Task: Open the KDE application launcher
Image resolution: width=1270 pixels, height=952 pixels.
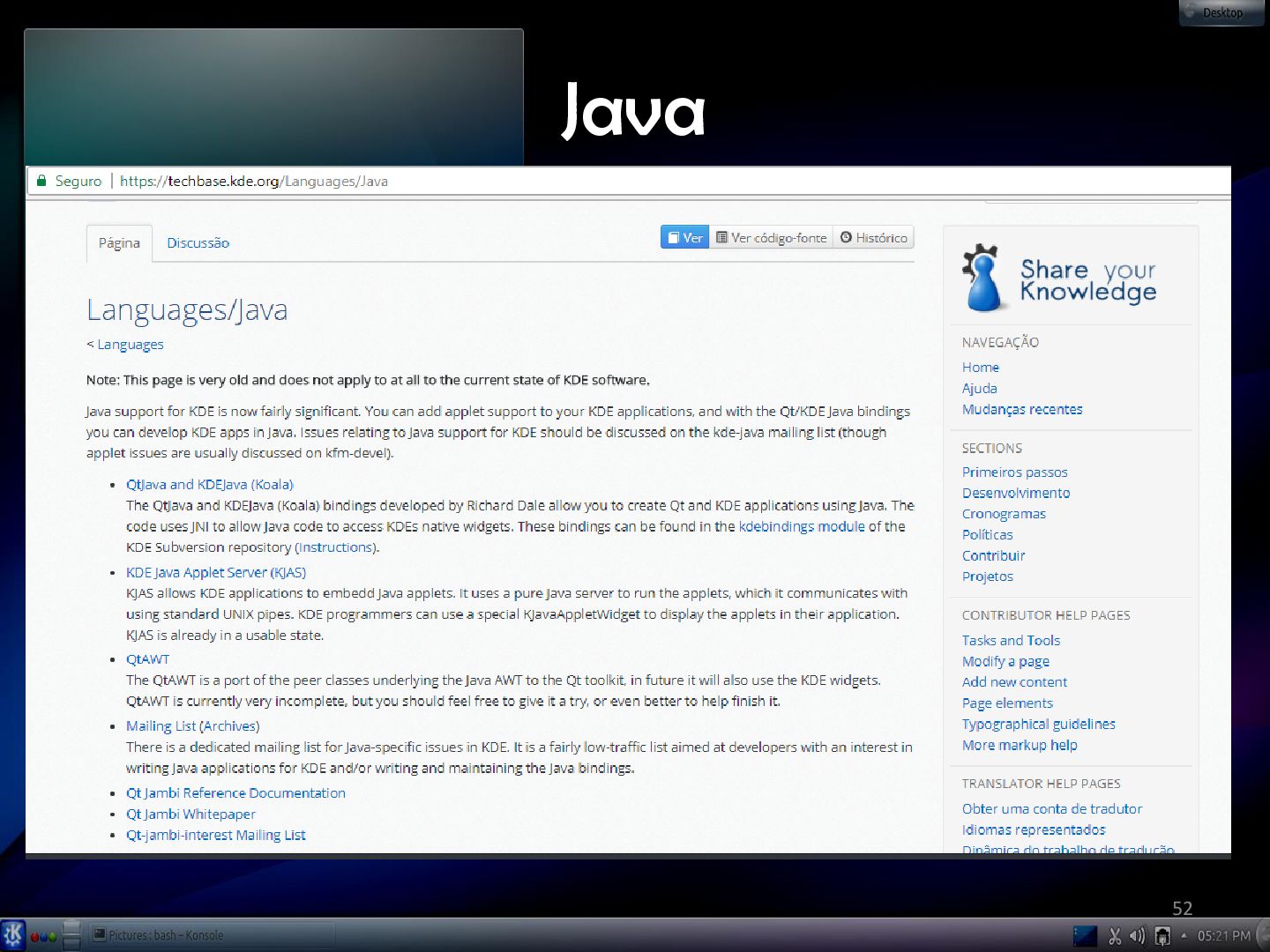Action: click(x=13, y=935)
